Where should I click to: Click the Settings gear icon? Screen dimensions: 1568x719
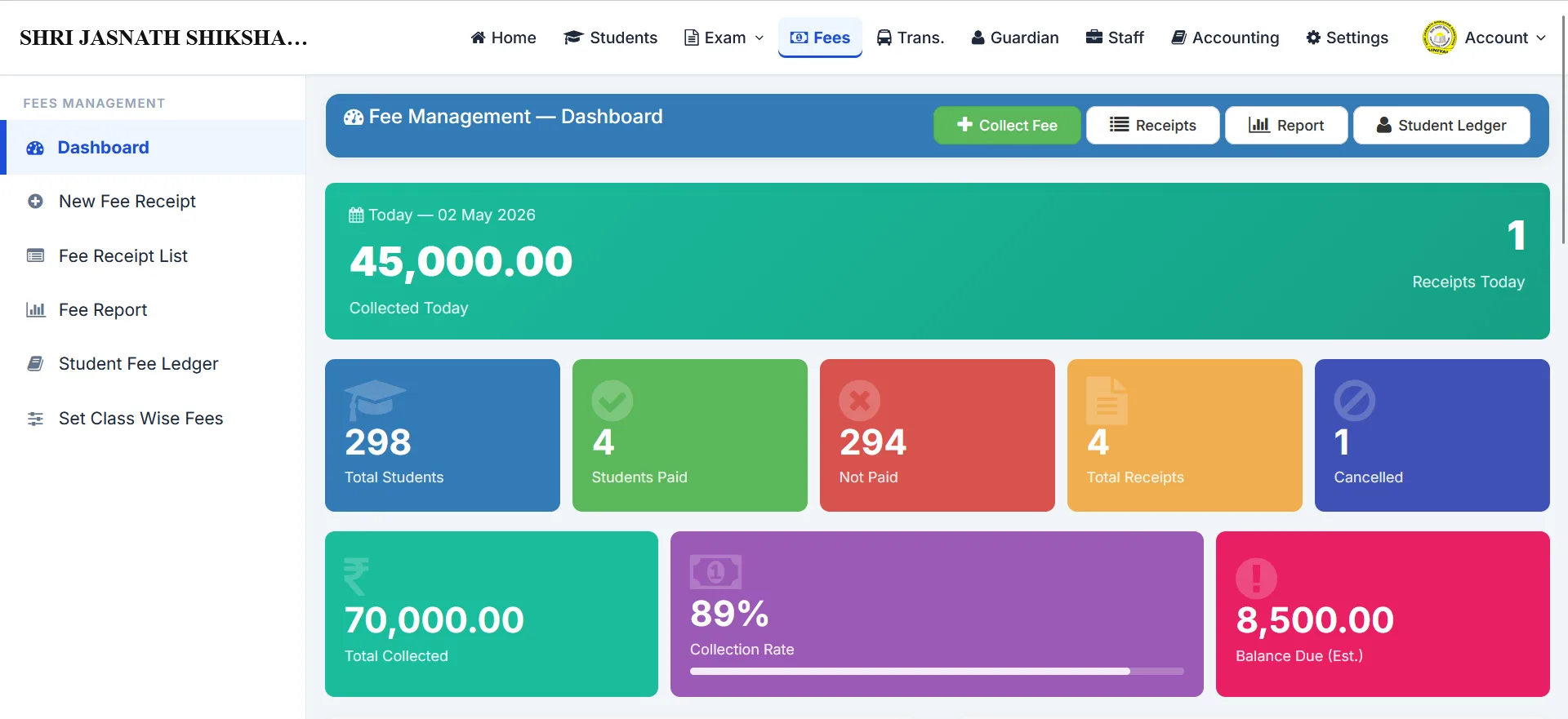1313,38
